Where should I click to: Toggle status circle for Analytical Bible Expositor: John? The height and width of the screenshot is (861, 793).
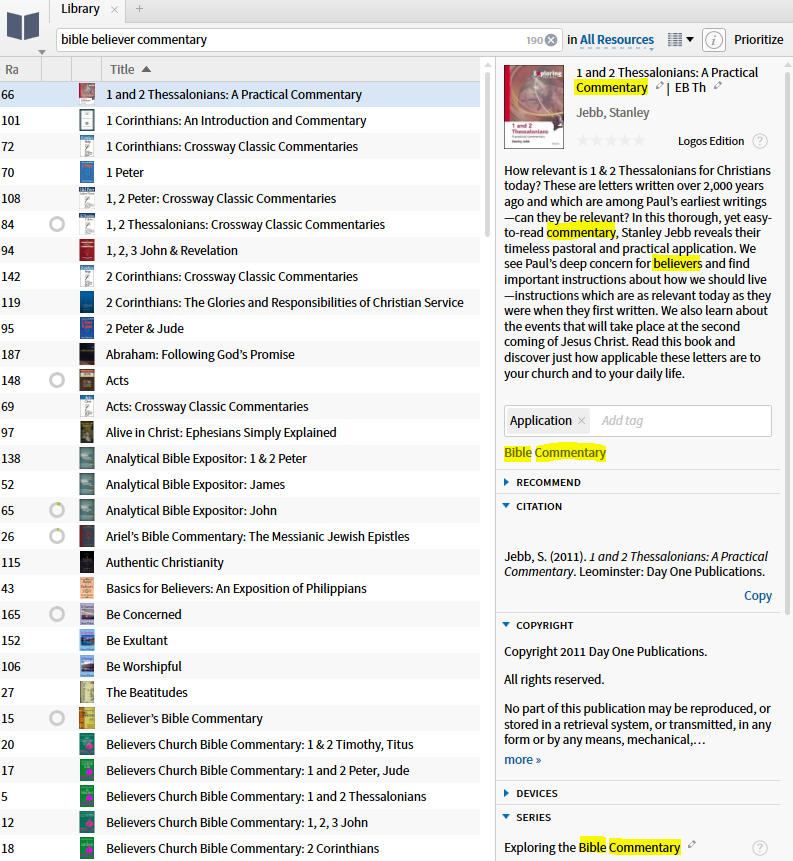57,510
